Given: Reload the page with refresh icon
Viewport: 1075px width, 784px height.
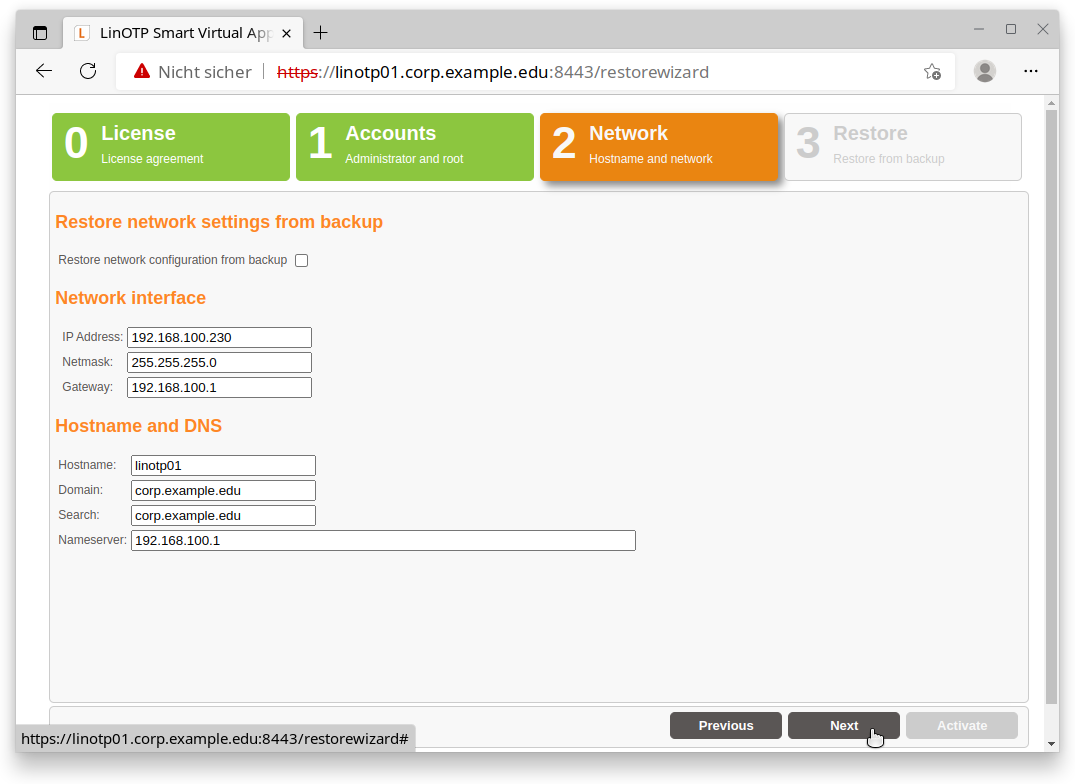Looking at the screenshot, I should (x=88, y=71).
